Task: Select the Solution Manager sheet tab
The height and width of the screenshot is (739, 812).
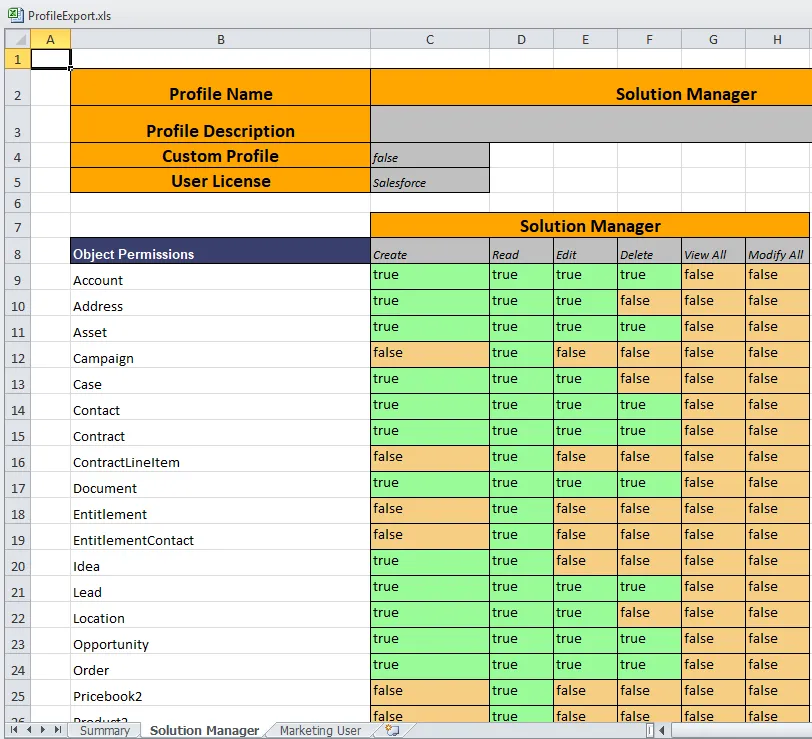Action: point(204,730)
